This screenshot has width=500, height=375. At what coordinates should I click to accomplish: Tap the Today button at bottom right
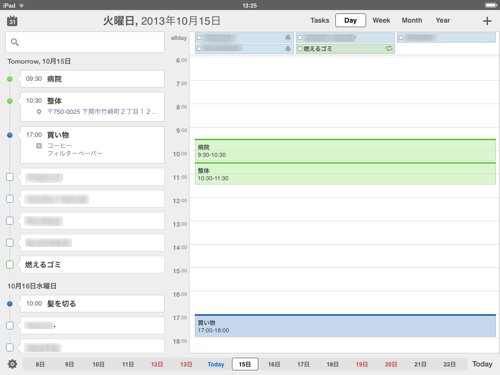[x=482, y=364]
